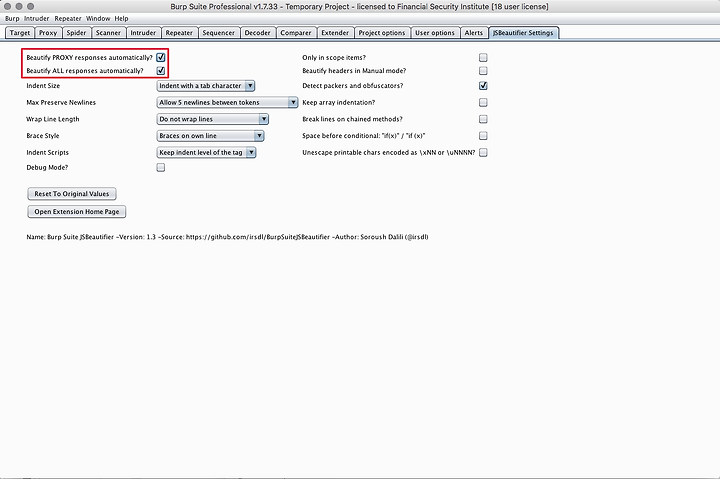
Task: Turn on Debug Mode checkbox
Action: coord(161,168)
